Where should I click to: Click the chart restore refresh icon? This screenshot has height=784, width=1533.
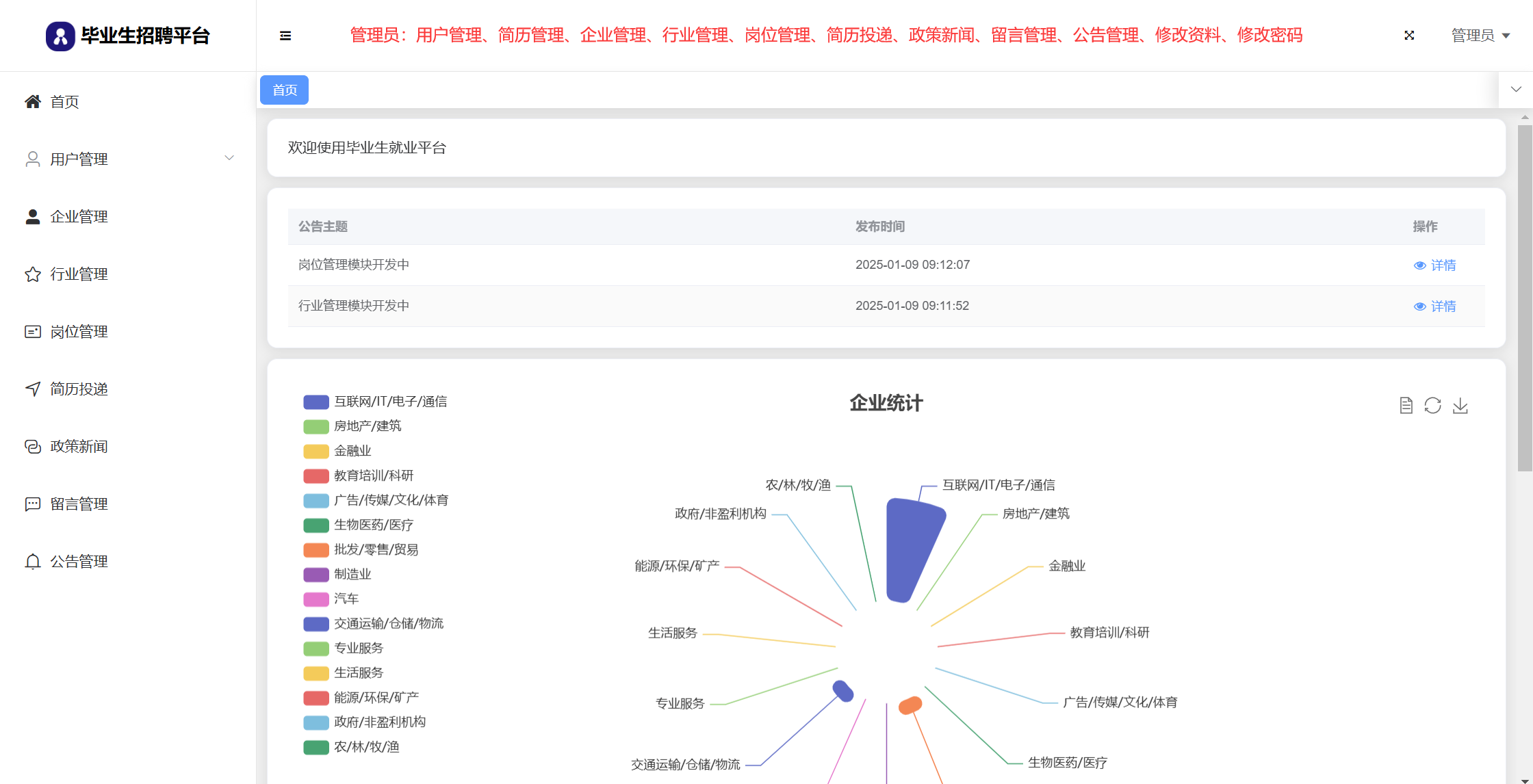1432,406
